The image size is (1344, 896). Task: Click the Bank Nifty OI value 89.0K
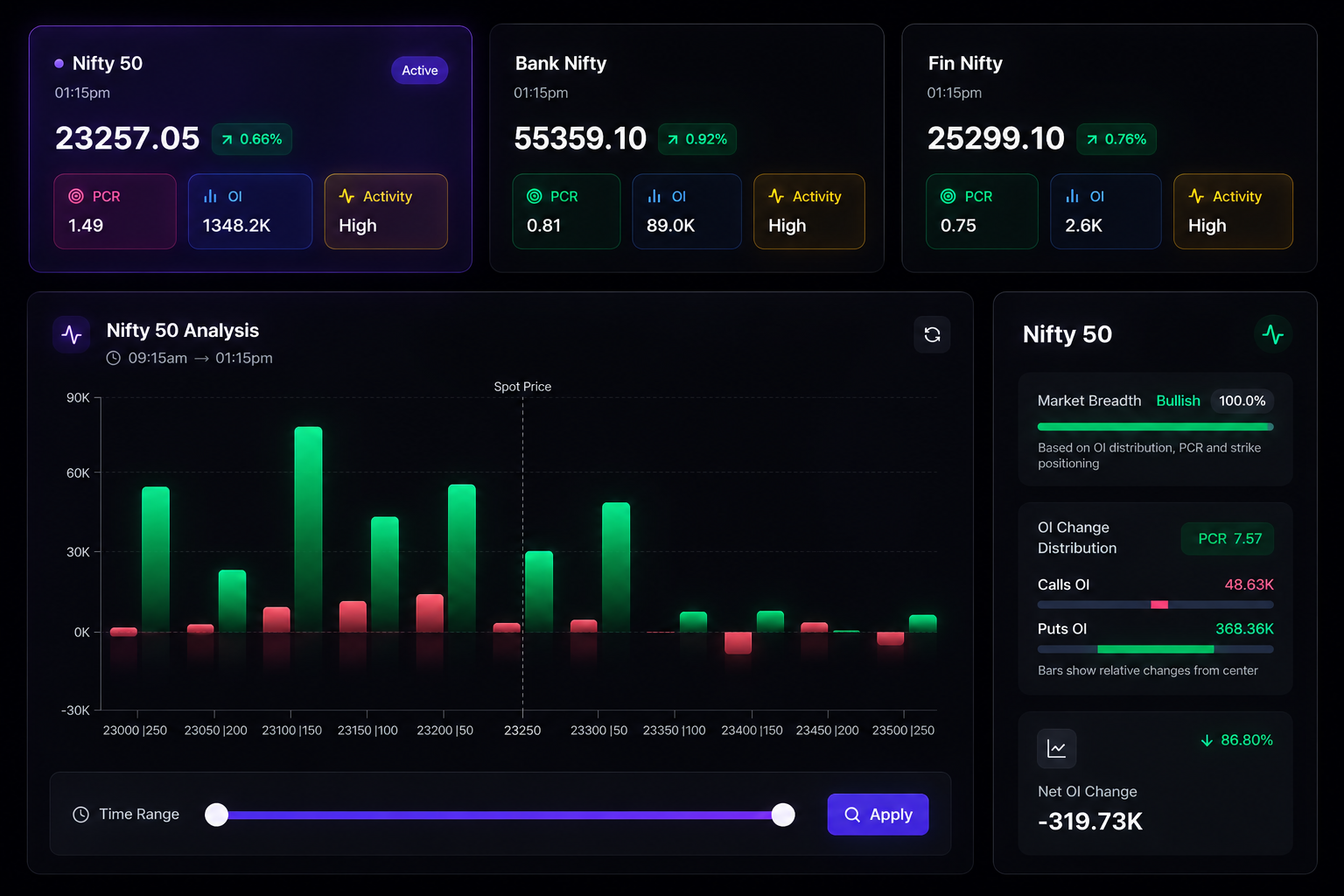click(670, 226)
